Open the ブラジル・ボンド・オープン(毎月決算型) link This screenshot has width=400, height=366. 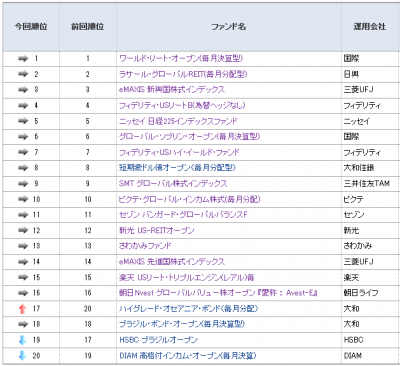click(x=182, y=324)
